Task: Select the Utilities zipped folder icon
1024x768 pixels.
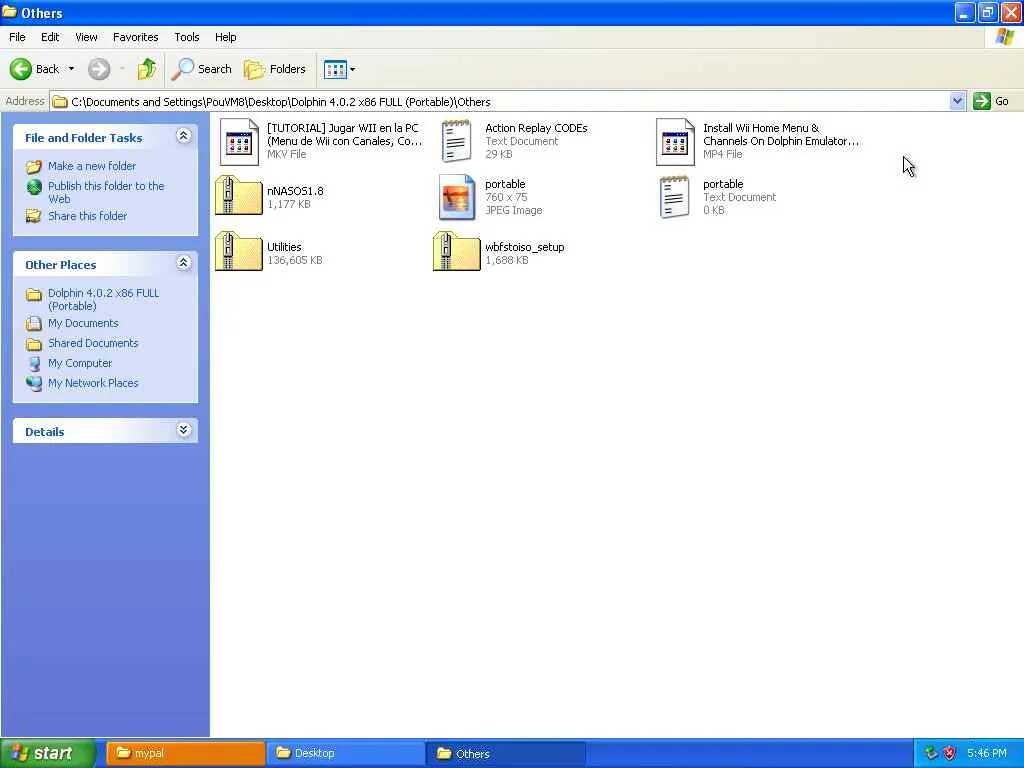Action: 239,251
